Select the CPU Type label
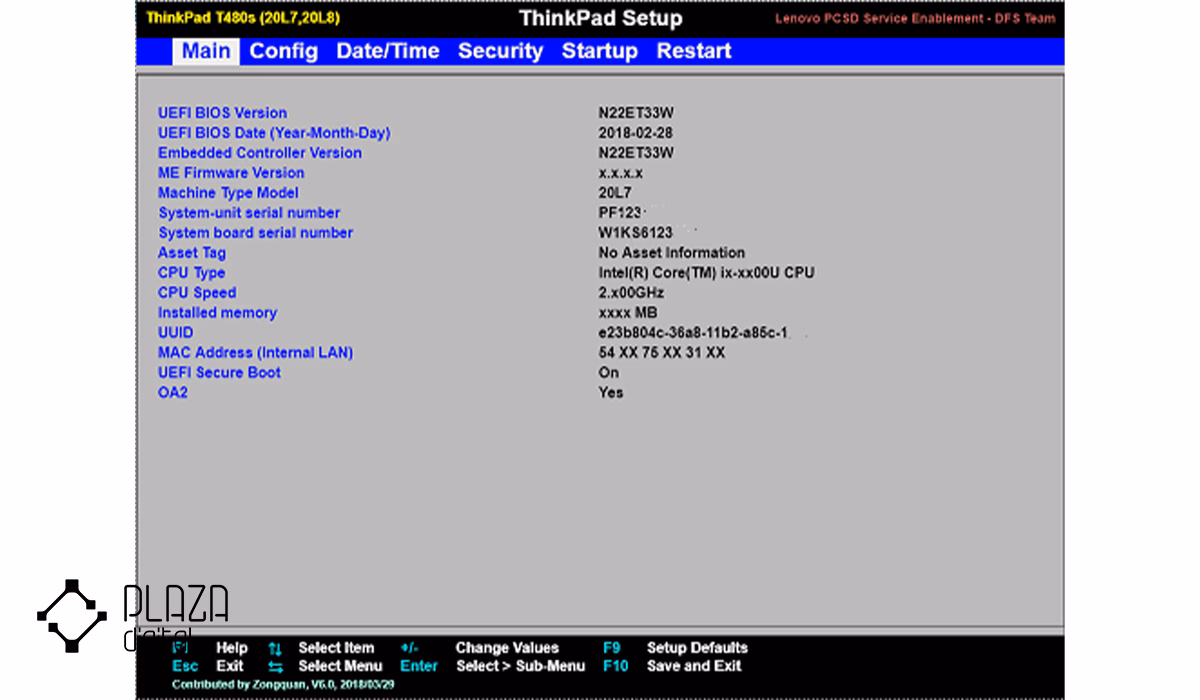This screenshot has width=1200, height=700. point(191,273)
